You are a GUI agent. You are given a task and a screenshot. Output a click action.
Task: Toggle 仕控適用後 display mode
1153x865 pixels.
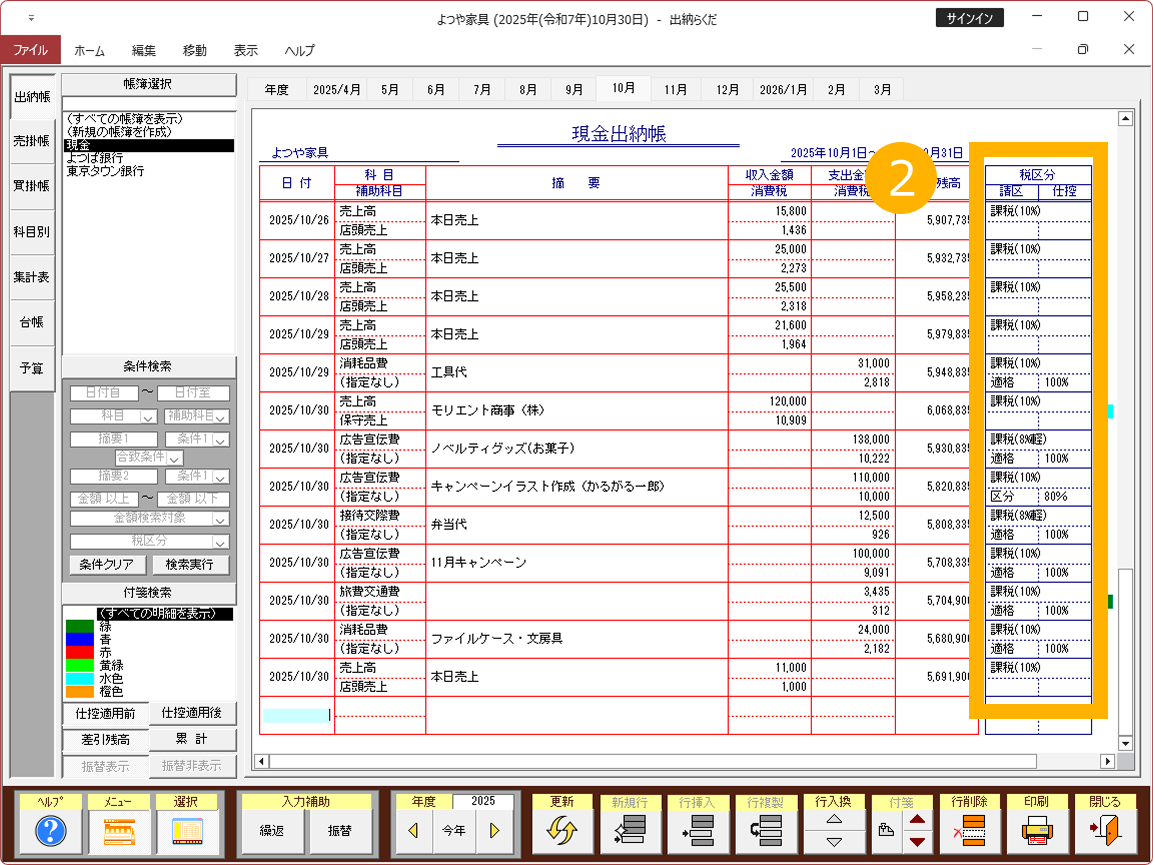(196, 714)
